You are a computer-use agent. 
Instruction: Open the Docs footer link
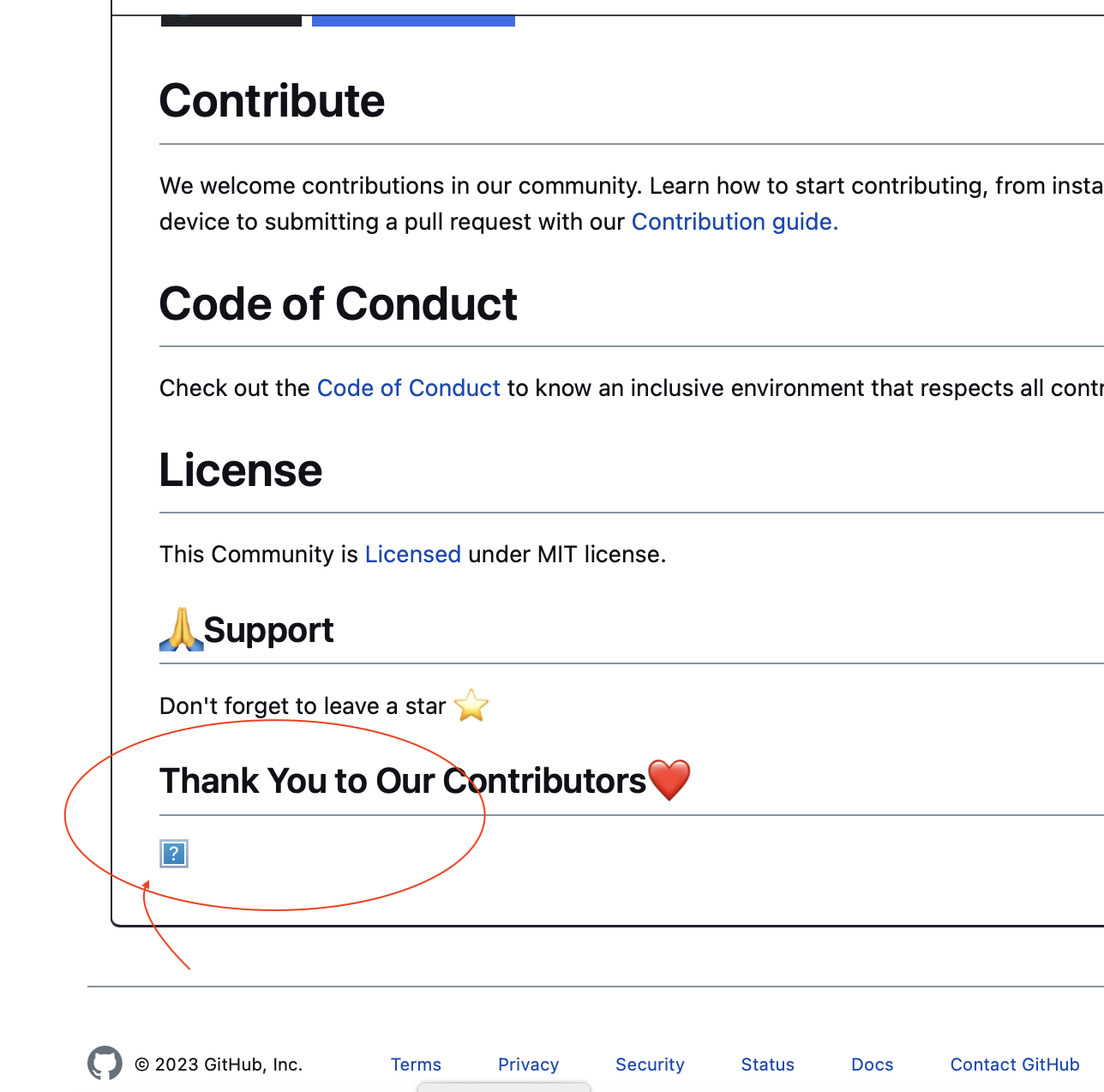[x=872, y=1064]
